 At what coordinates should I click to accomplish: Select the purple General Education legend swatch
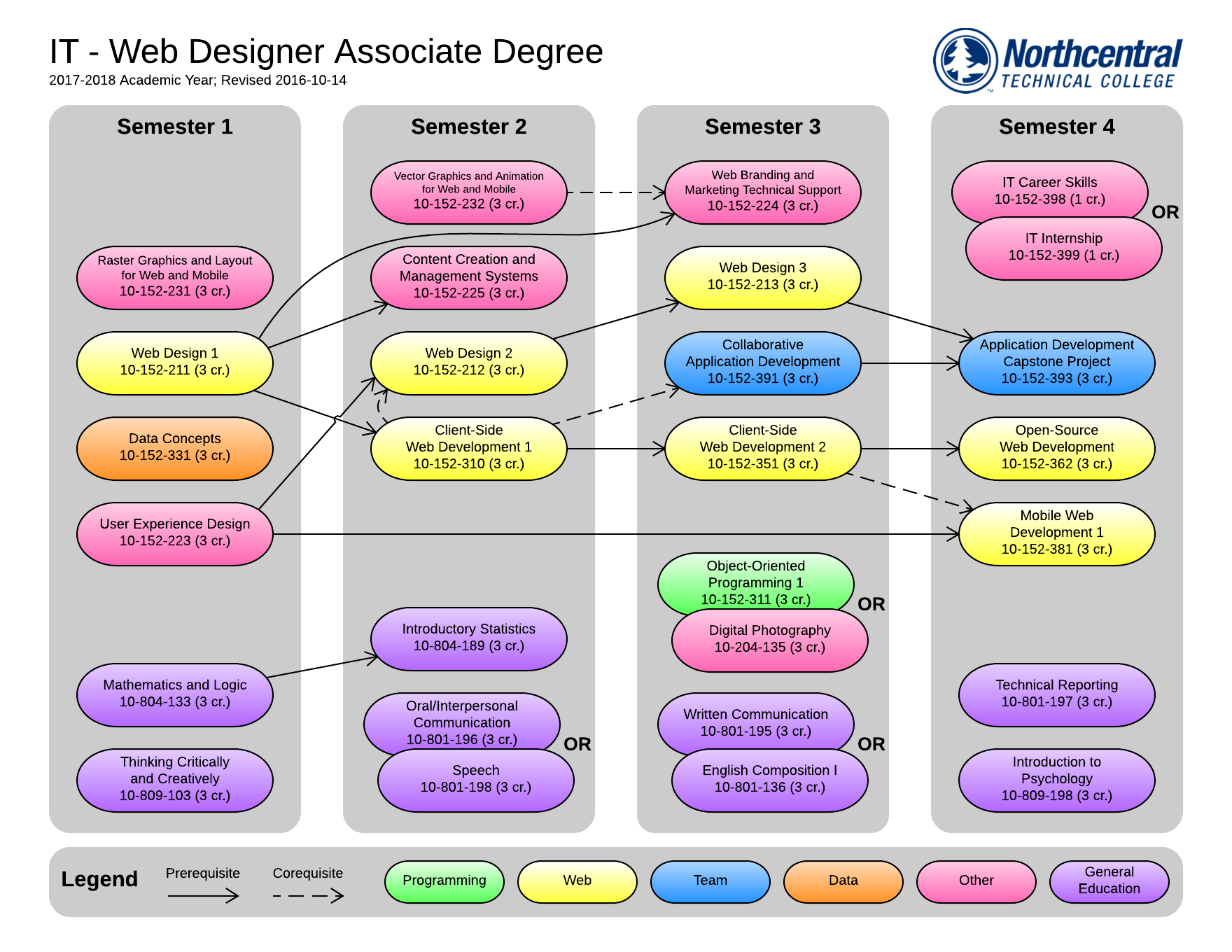1109,881
